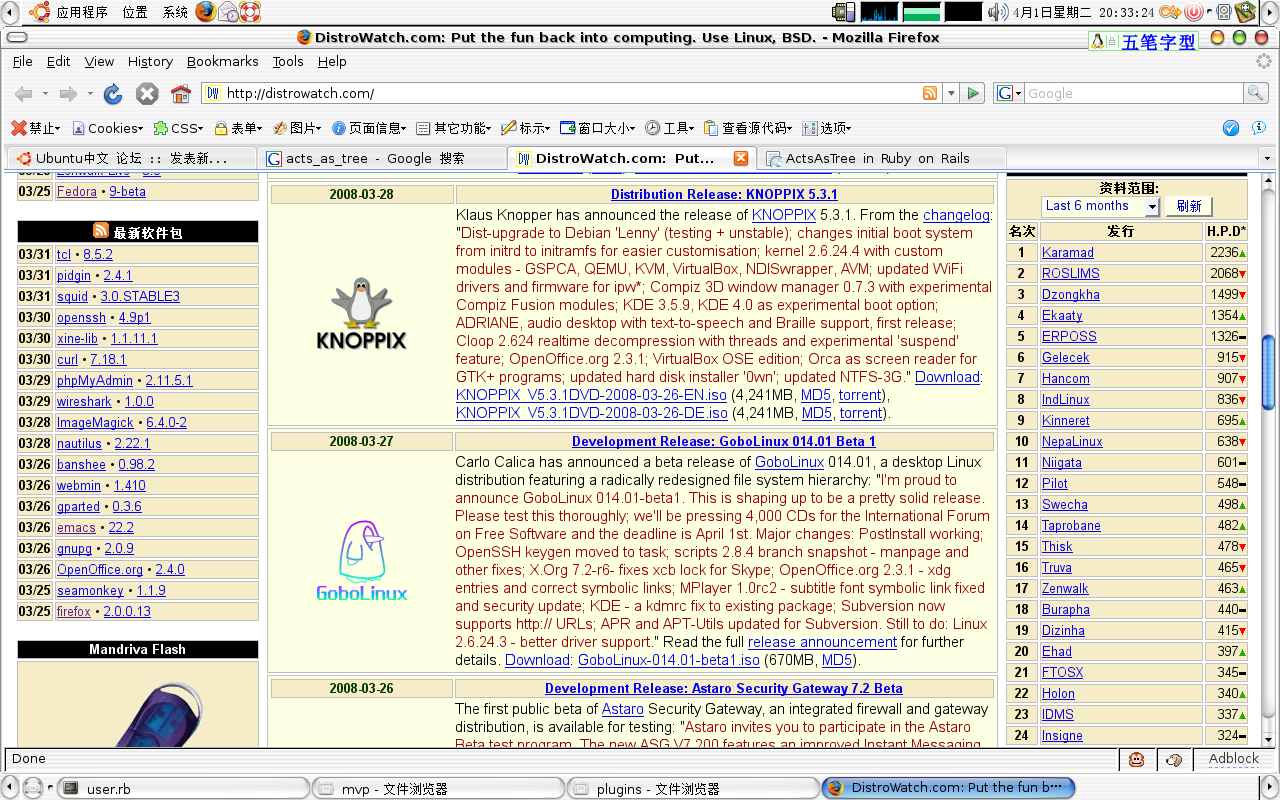Open the Miscellaneous (其它功能) toolbar menu
The width and height of the screenshot is (1280, 800).
(454, 128)
